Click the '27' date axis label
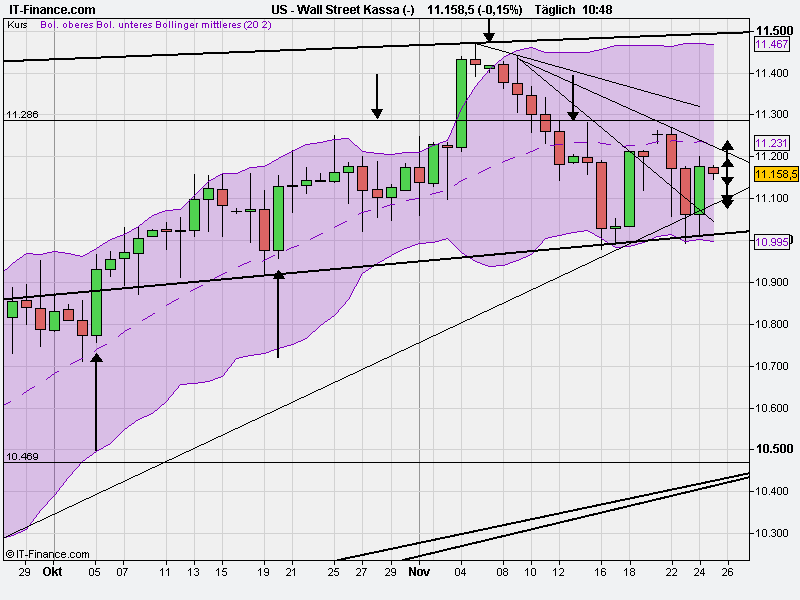The width and height of the screenshot is (800, 600). click(361, 572)
